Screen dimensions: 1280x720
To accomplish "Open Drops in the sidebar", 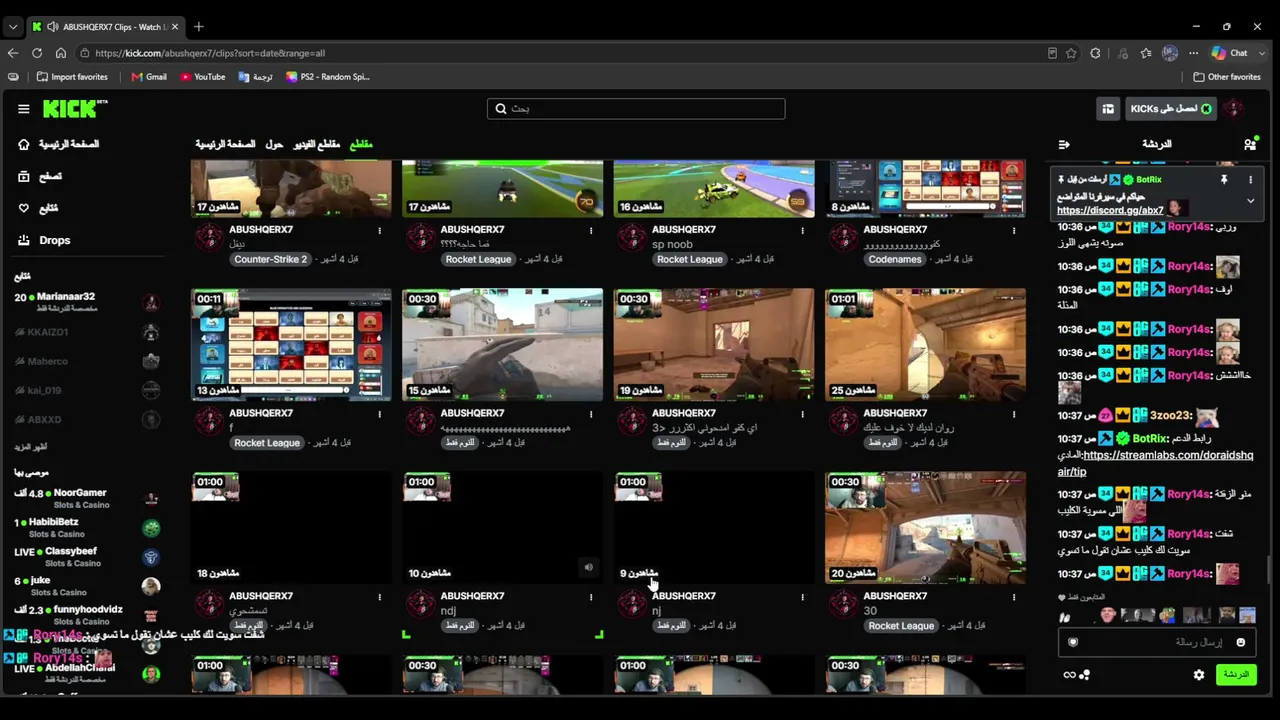I will click(x=45, y=240).
